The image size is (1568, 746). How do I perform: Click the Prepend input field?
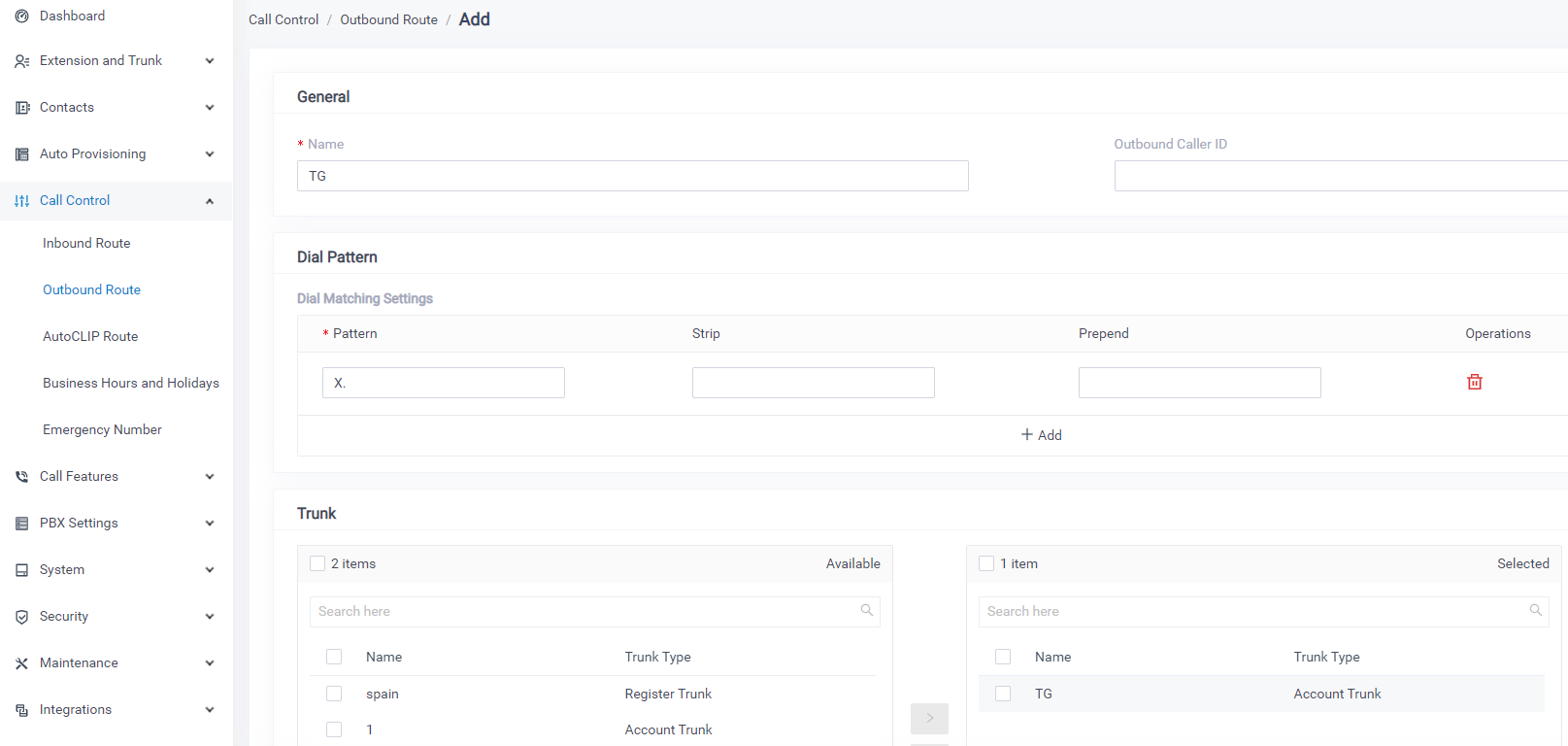[x=1200, y=383]
